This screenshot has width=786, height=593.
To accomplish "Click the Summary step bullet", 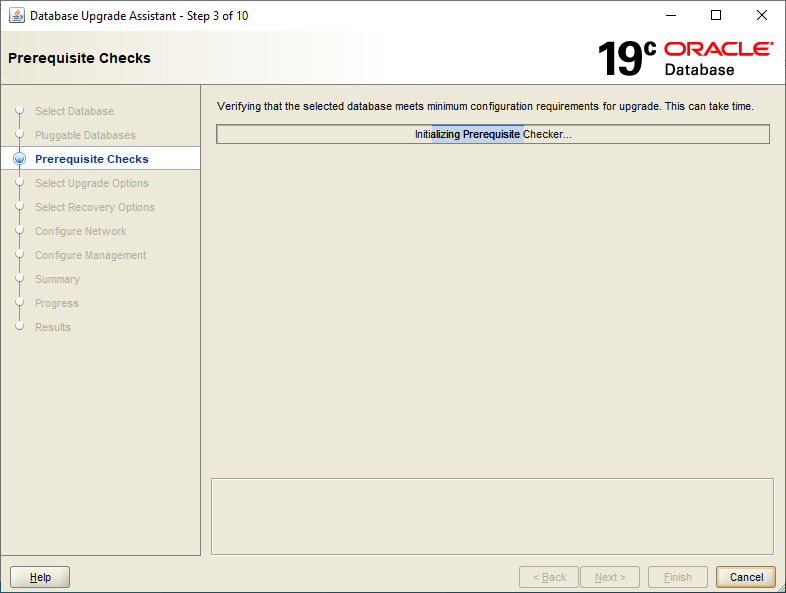I will 20,278.
